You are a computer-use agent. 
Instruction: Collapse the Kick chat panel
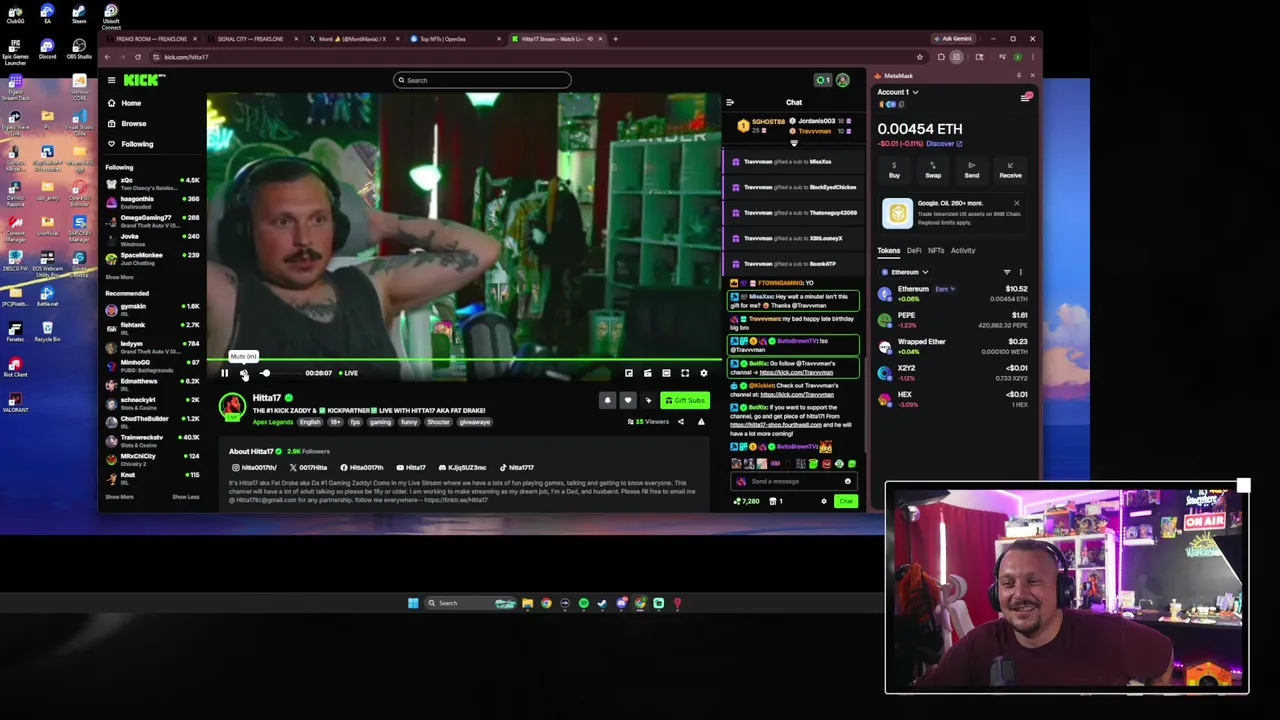730,102
